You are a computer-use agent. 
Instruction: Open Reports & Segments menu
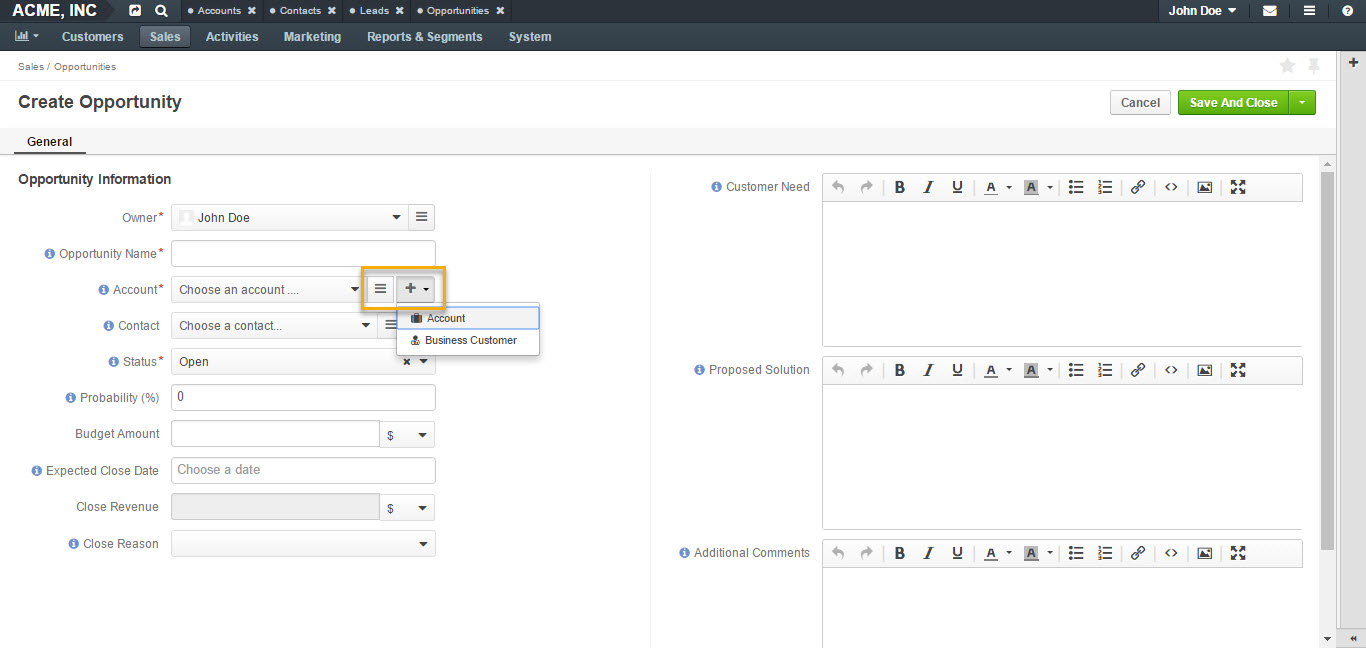(424, 37)
